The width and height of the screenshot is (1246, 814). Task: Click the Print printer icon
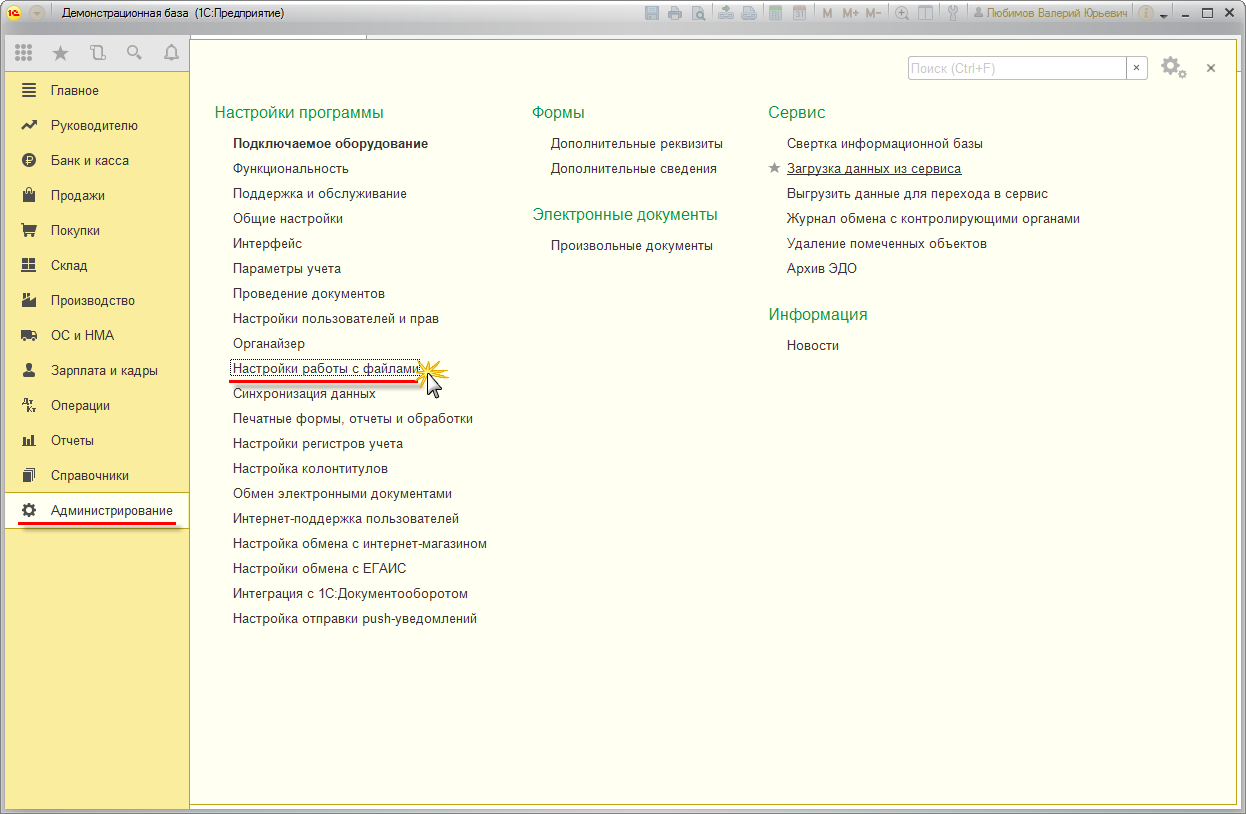pyautogui.click(x=675, y=13)
